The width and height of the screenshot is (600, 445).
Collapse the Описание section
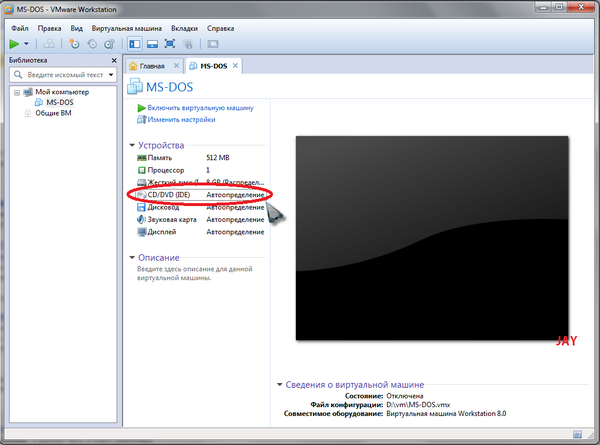(132, 258)
